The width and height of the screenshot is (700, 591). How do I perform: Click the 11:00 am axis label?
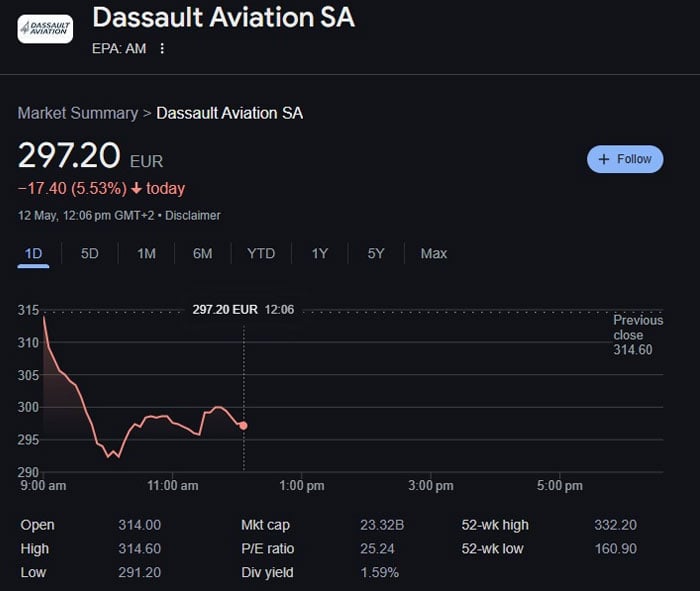tap(173, 486)
